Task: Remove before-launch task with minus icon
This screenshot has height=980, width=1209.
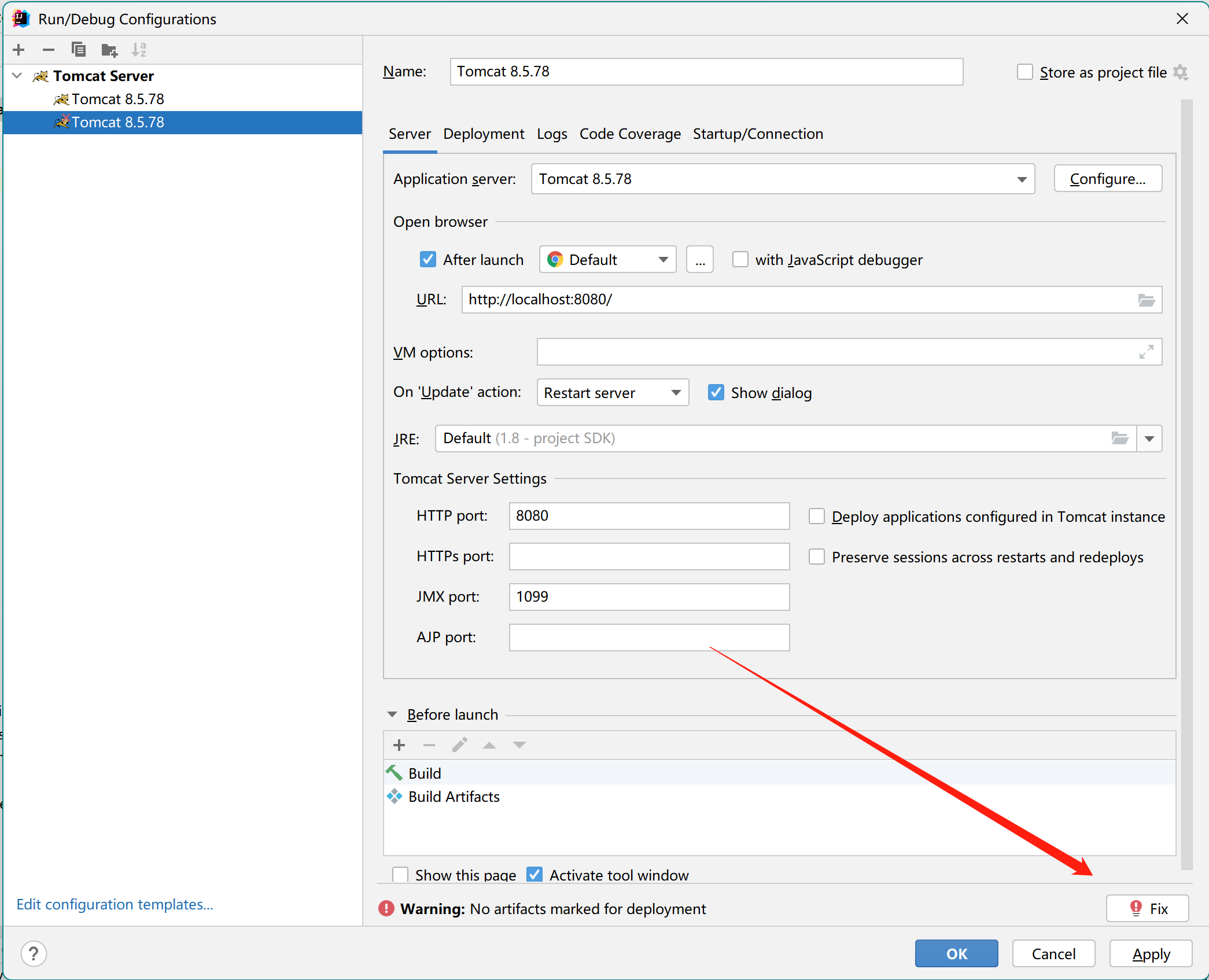Action: coord(429,745)
